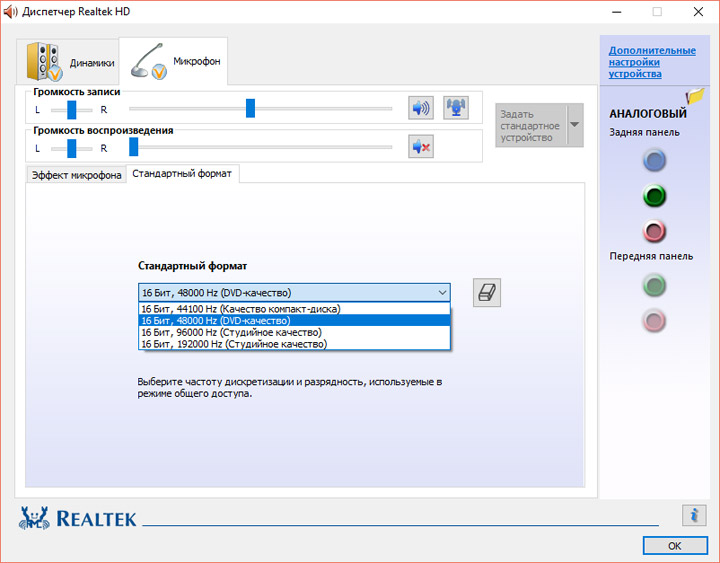The image size is (720, 563).
Task: Expand the Задать стандартное устройство arrow
Action: click(575, 125)
